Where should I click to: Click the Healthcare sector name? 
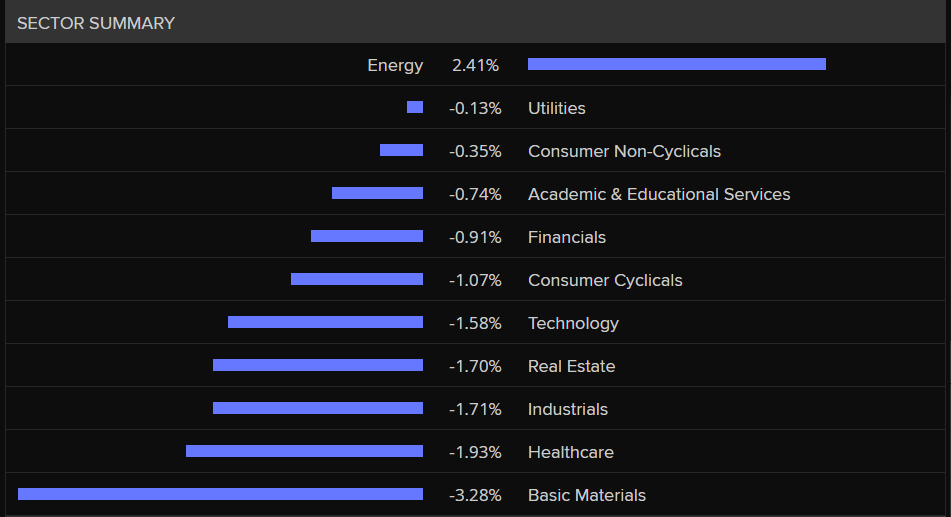[571, 452]
